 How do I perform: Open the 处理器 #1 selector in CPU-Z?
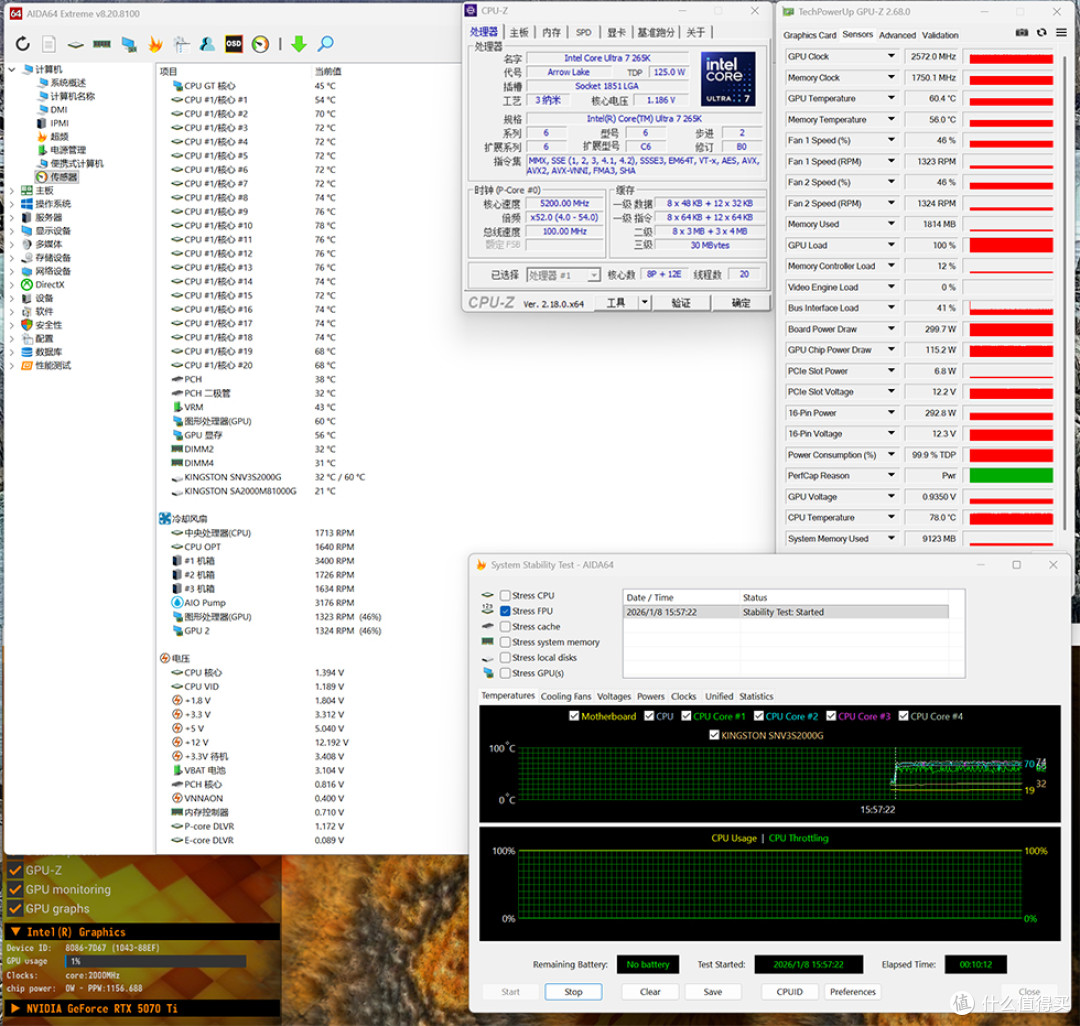pyautogui.click(x=563, y=275)
